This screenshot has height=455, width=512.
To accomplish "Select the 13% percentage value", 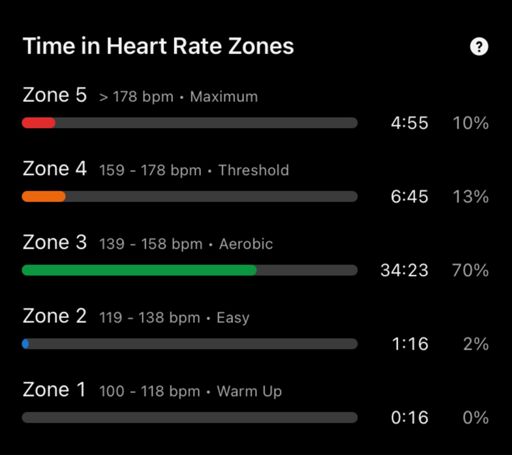I will coord(471,197).
